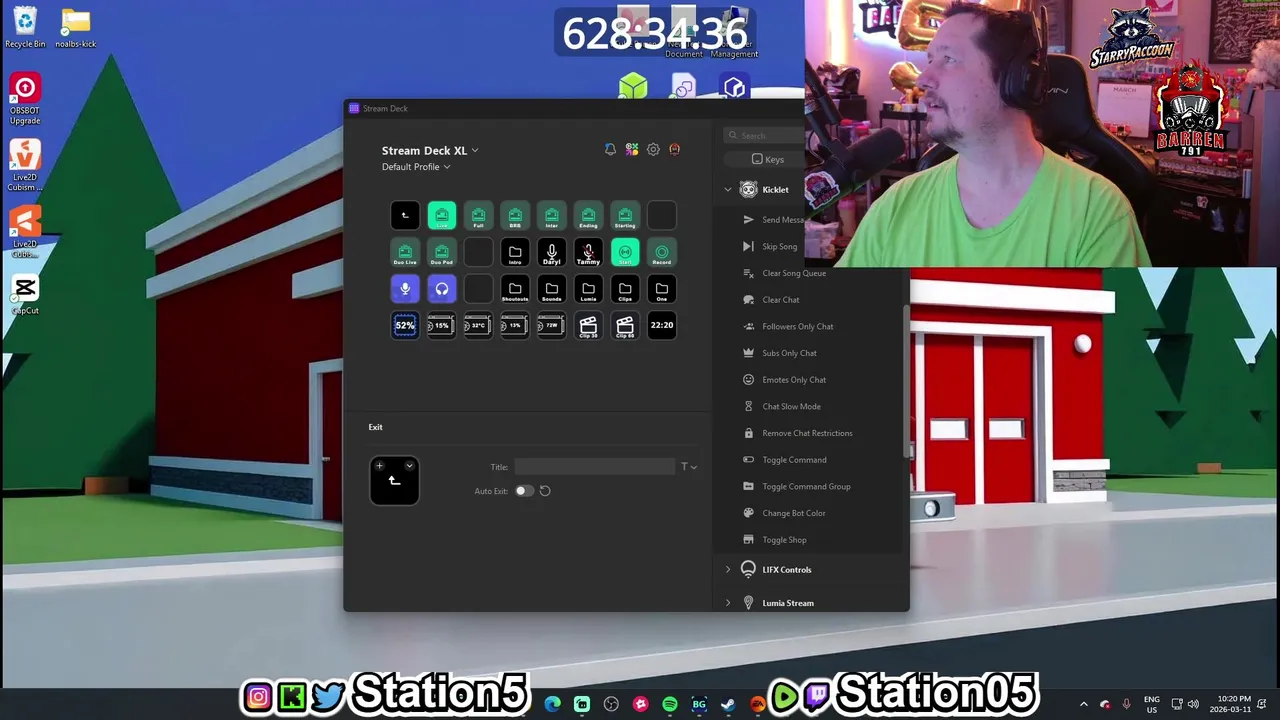Reset Auto Exit with the refresh icon
Viewport: 1280px width, 720px height.
click(545, 491)
